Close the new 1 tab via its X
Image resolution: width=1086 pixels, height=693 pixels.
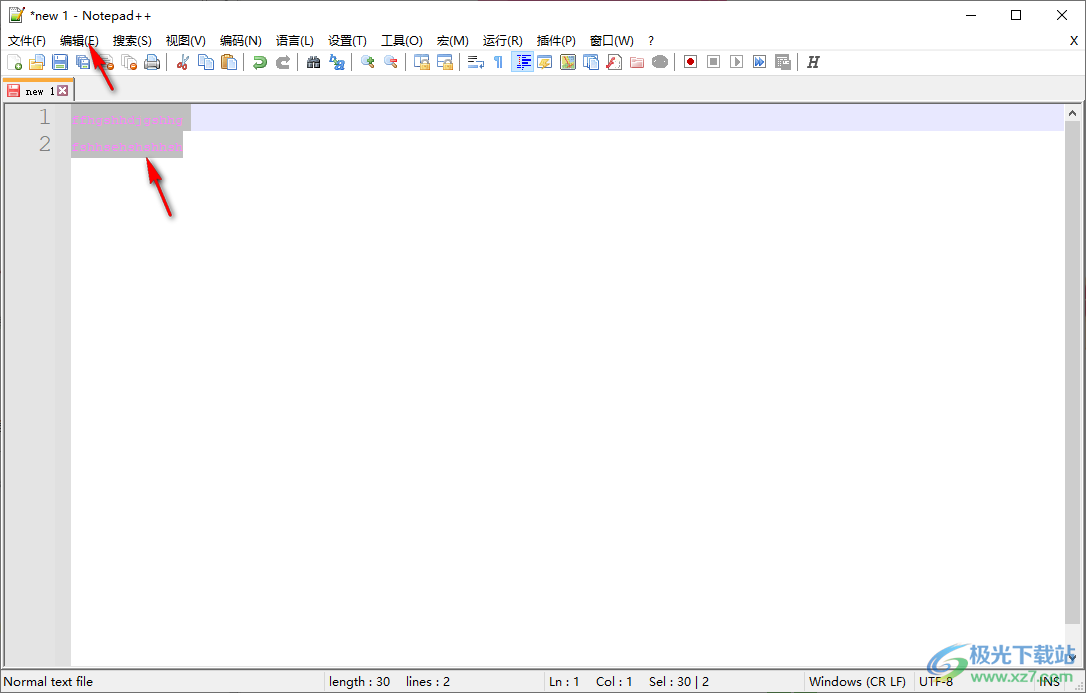point(64,89)
